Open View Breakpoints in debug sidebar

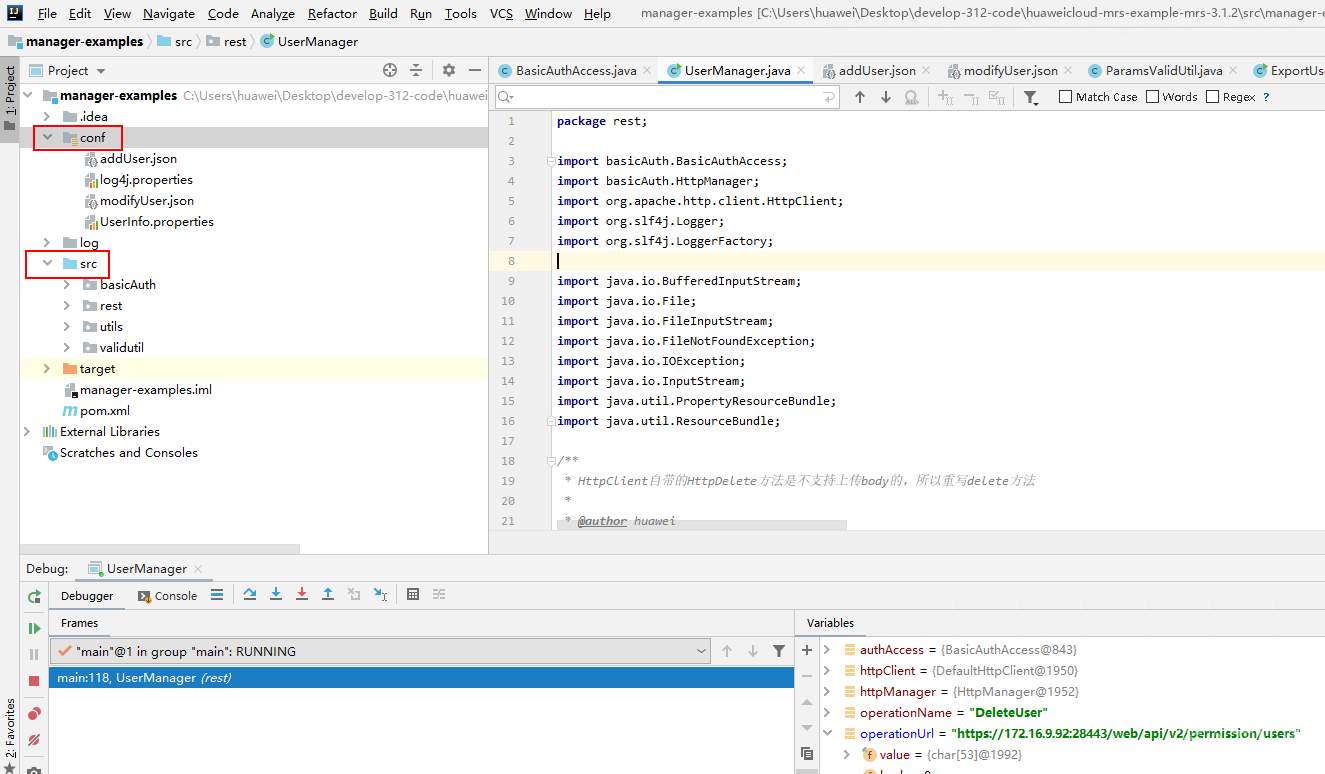(x=34, y=714)
